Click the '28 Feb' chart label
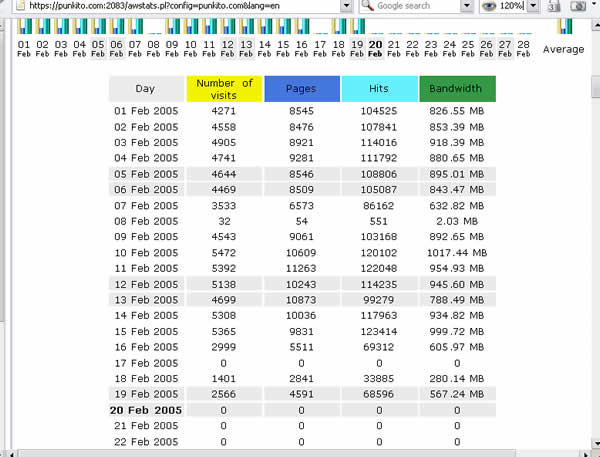 pyautogui.click(x=523, y=49)
